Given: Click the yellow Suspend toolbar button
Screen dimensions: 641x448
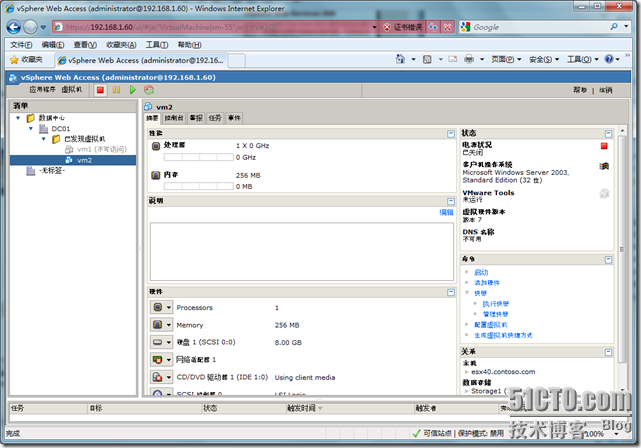Looking at the screenshot, I should (x=117, y=90).
